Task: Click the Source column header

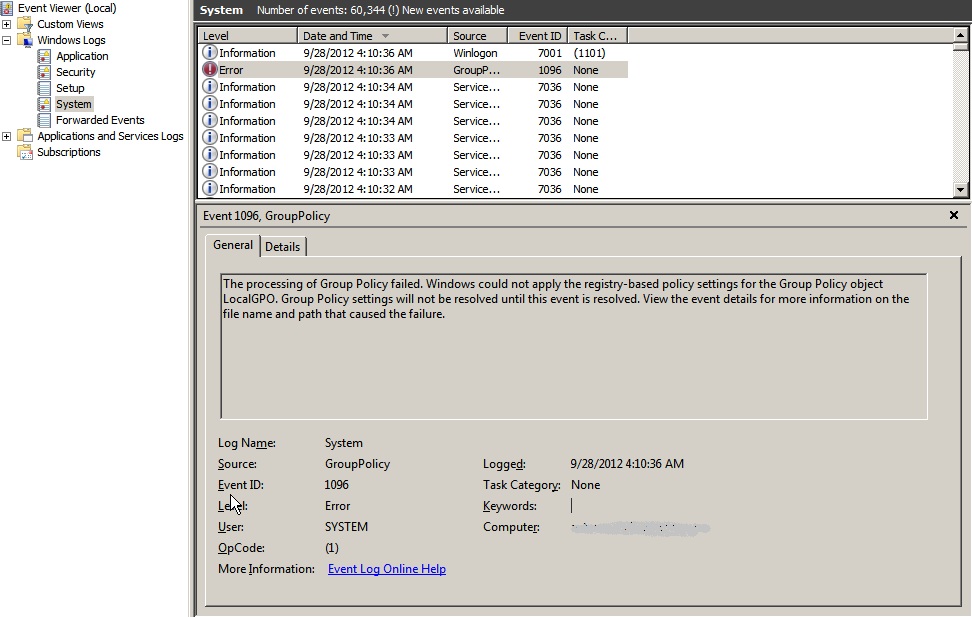Action: 477,36
